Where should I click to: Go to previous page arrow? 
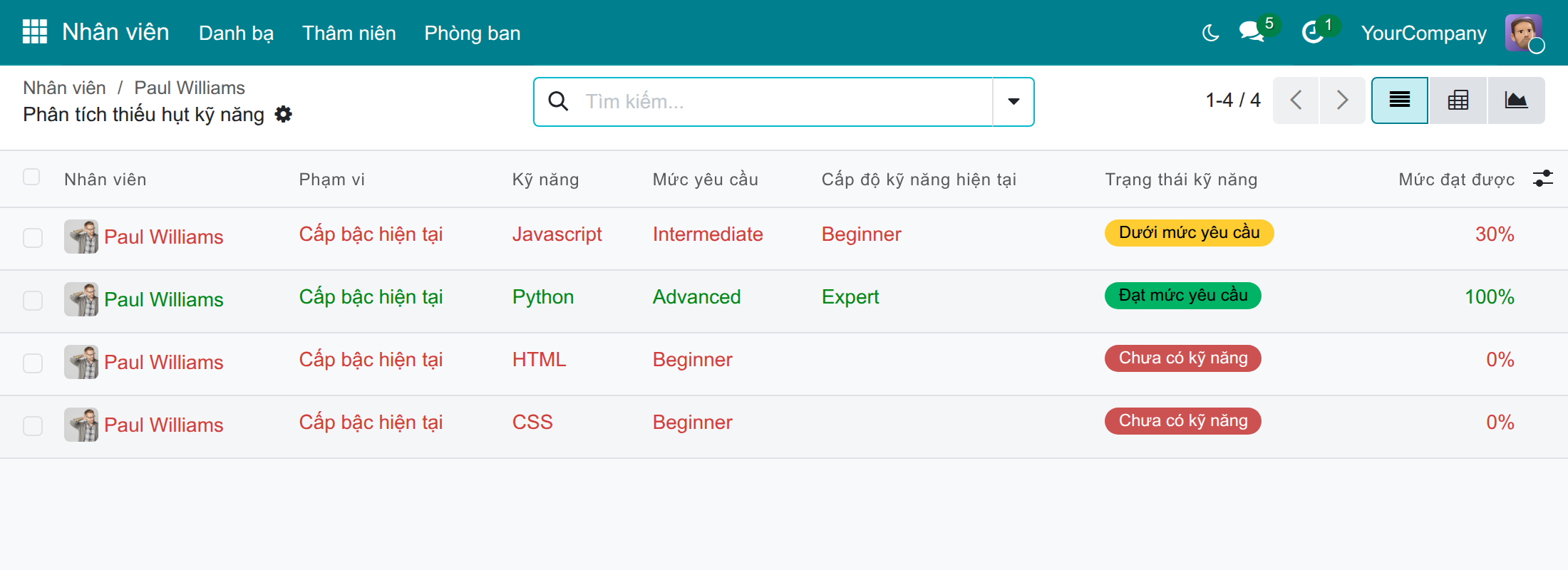point(1296,100)
